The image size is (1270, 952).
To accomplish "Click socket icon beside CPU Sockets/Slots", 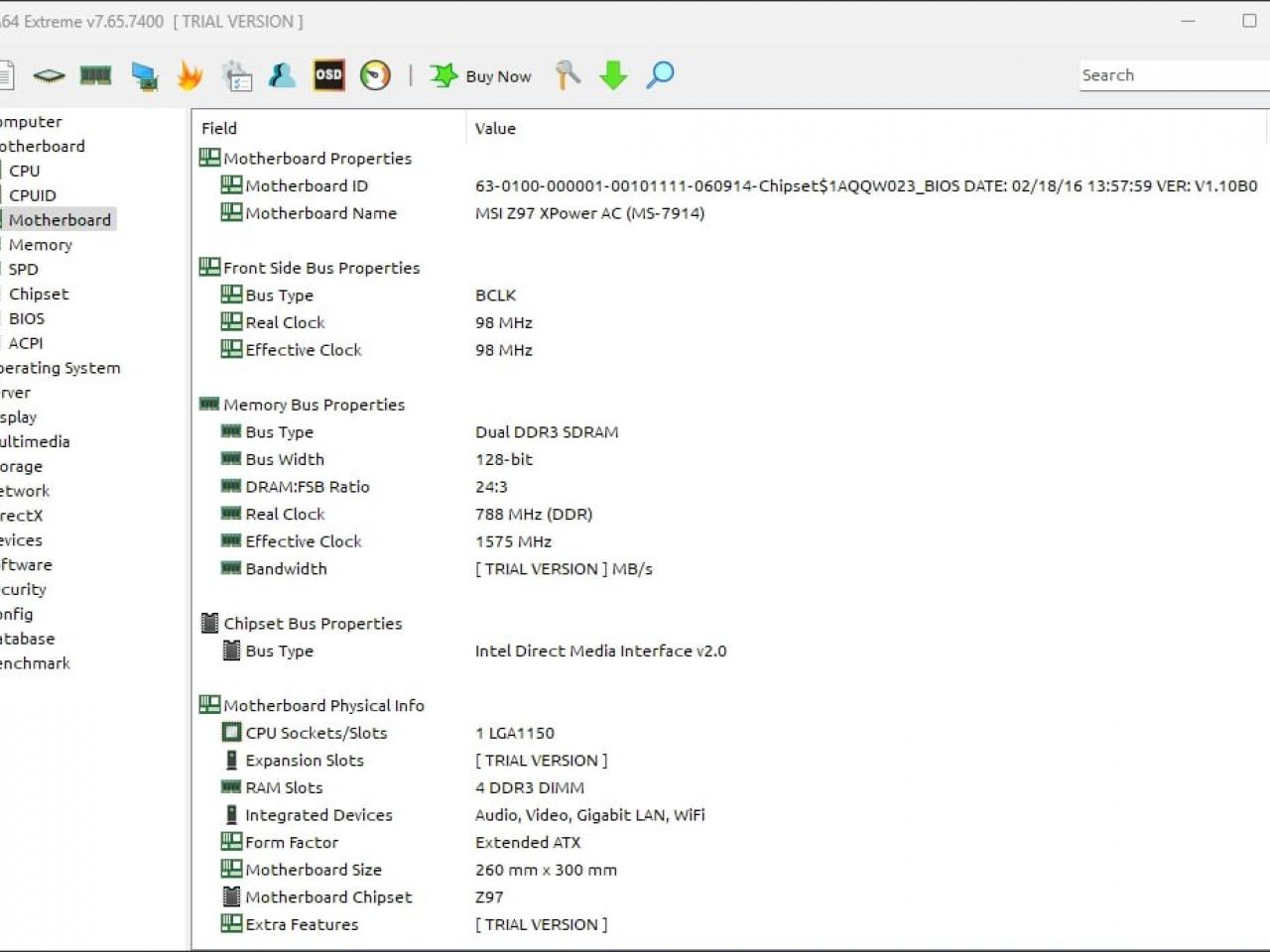I will [231, 732].
